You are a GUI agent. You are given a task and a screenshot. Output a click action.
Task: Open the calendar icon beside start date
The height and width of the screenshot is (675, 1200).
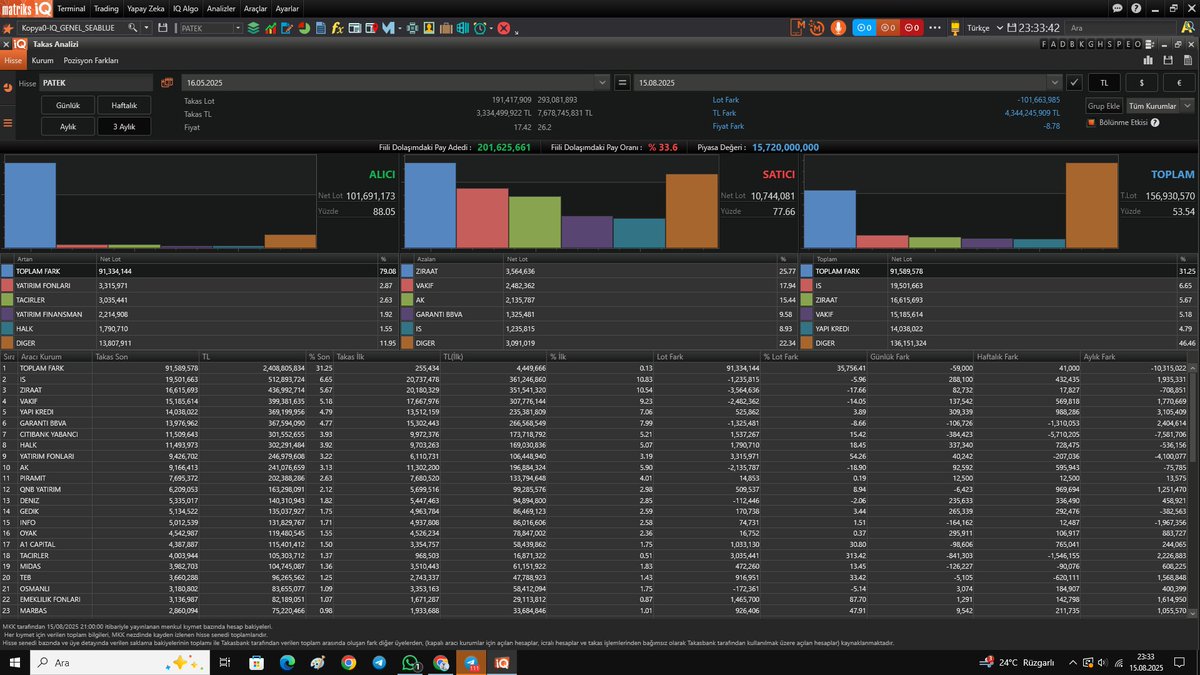tap(167, 83)
